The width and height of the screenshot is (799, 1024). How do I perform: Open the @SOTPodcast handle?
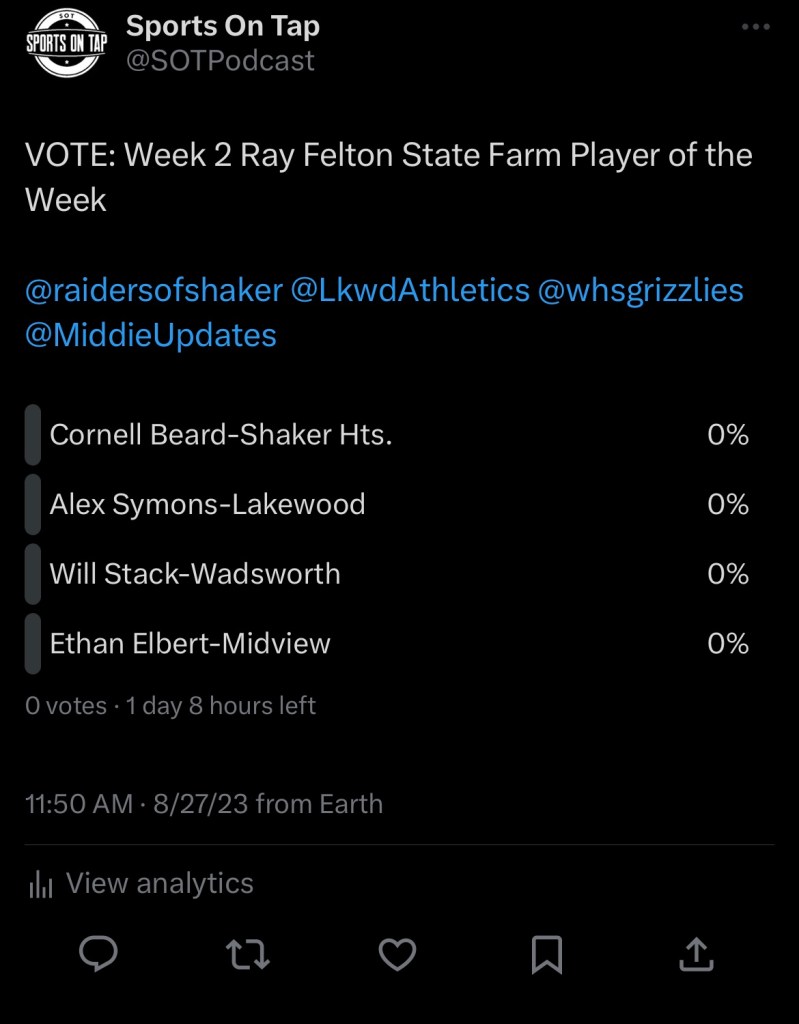(220, 61)
